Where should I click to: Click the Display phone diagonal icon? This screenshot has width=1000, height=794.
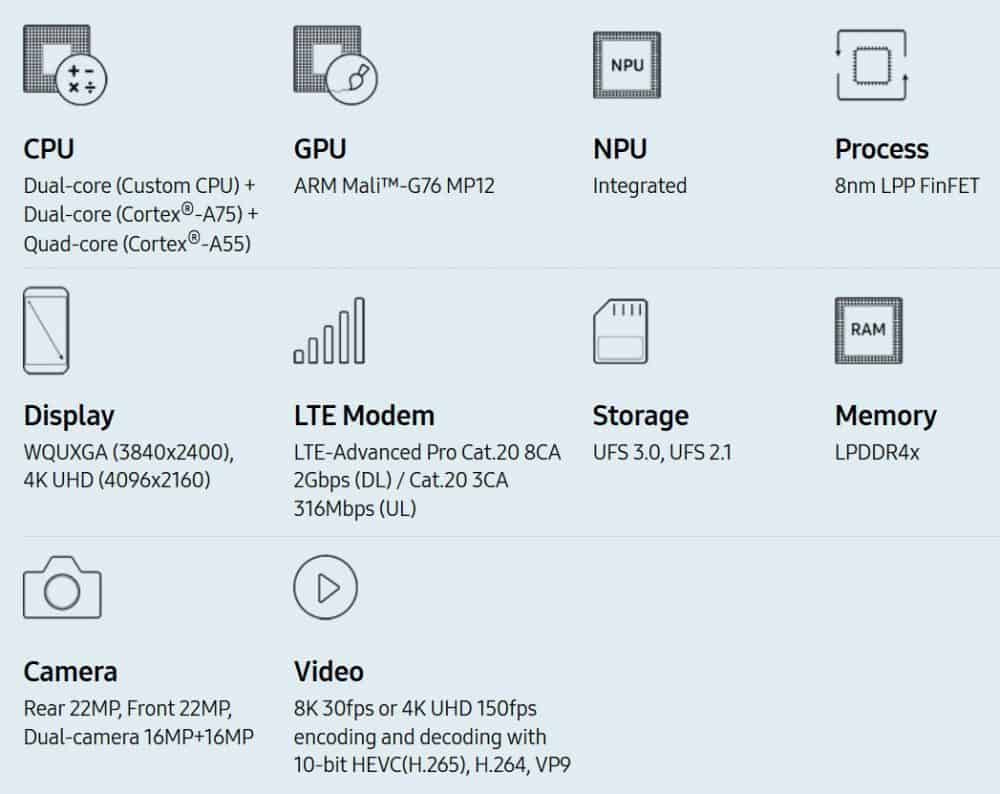click(46, 330)
